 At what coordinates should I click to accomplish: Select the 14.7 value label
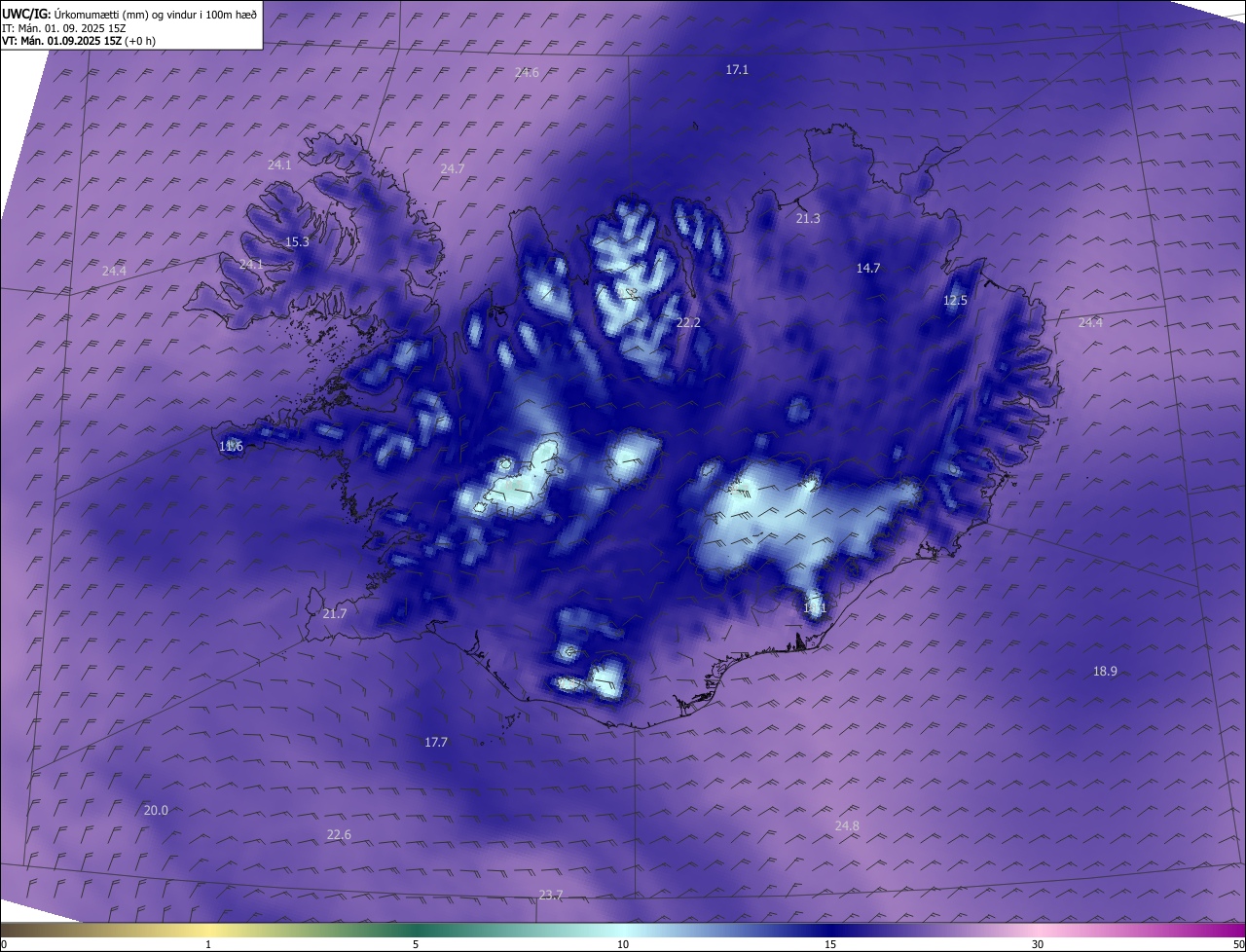coord(868,268)
